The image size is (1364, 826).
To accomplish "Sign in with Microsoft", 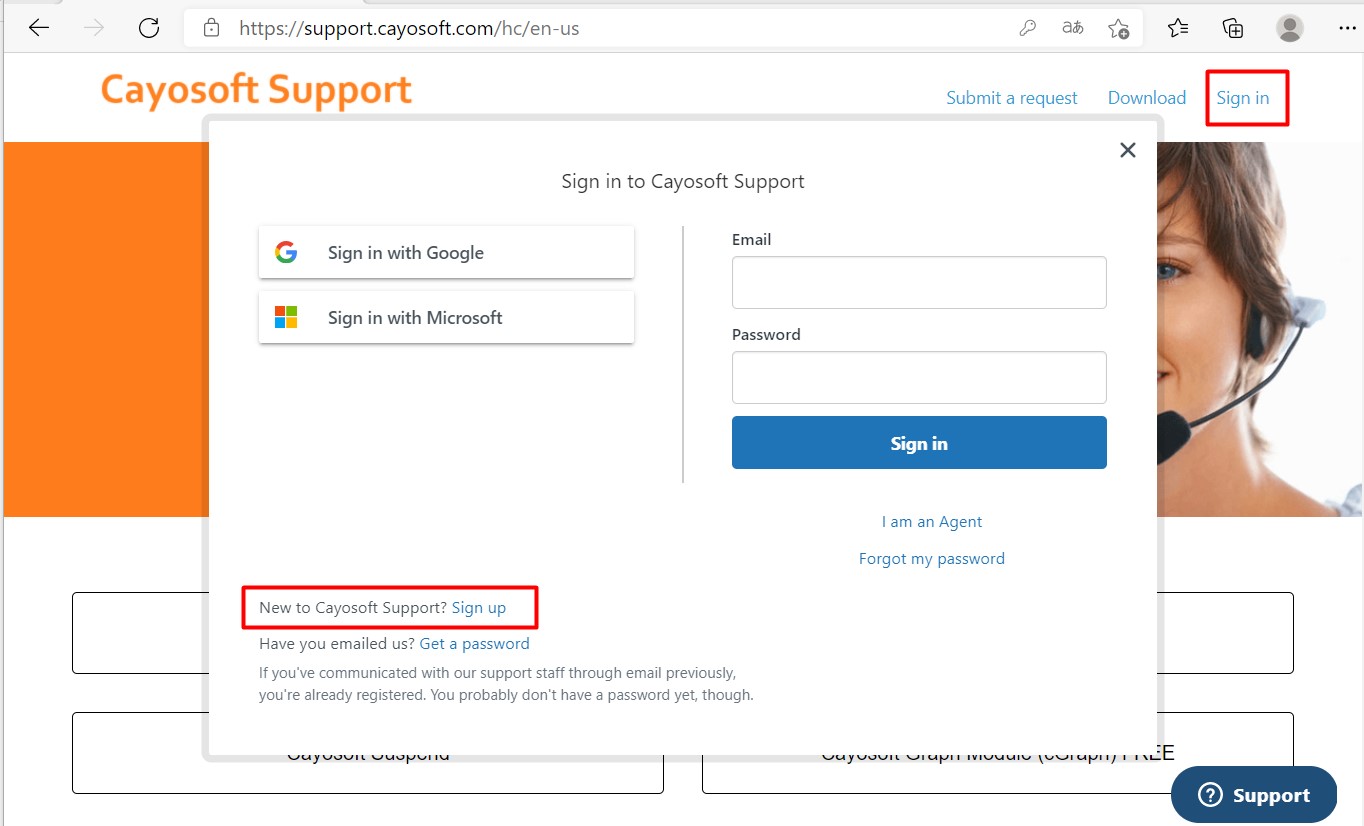I will pos(446,317).
